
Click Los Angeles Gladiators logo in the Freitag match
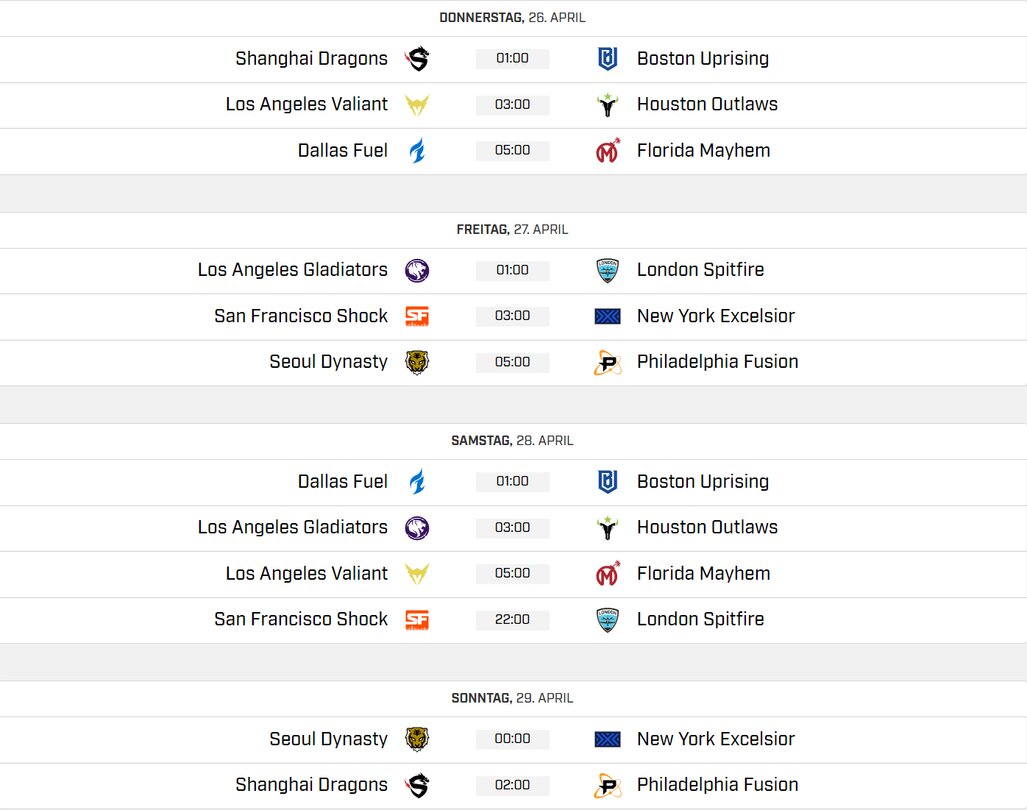tap(417, 270)
